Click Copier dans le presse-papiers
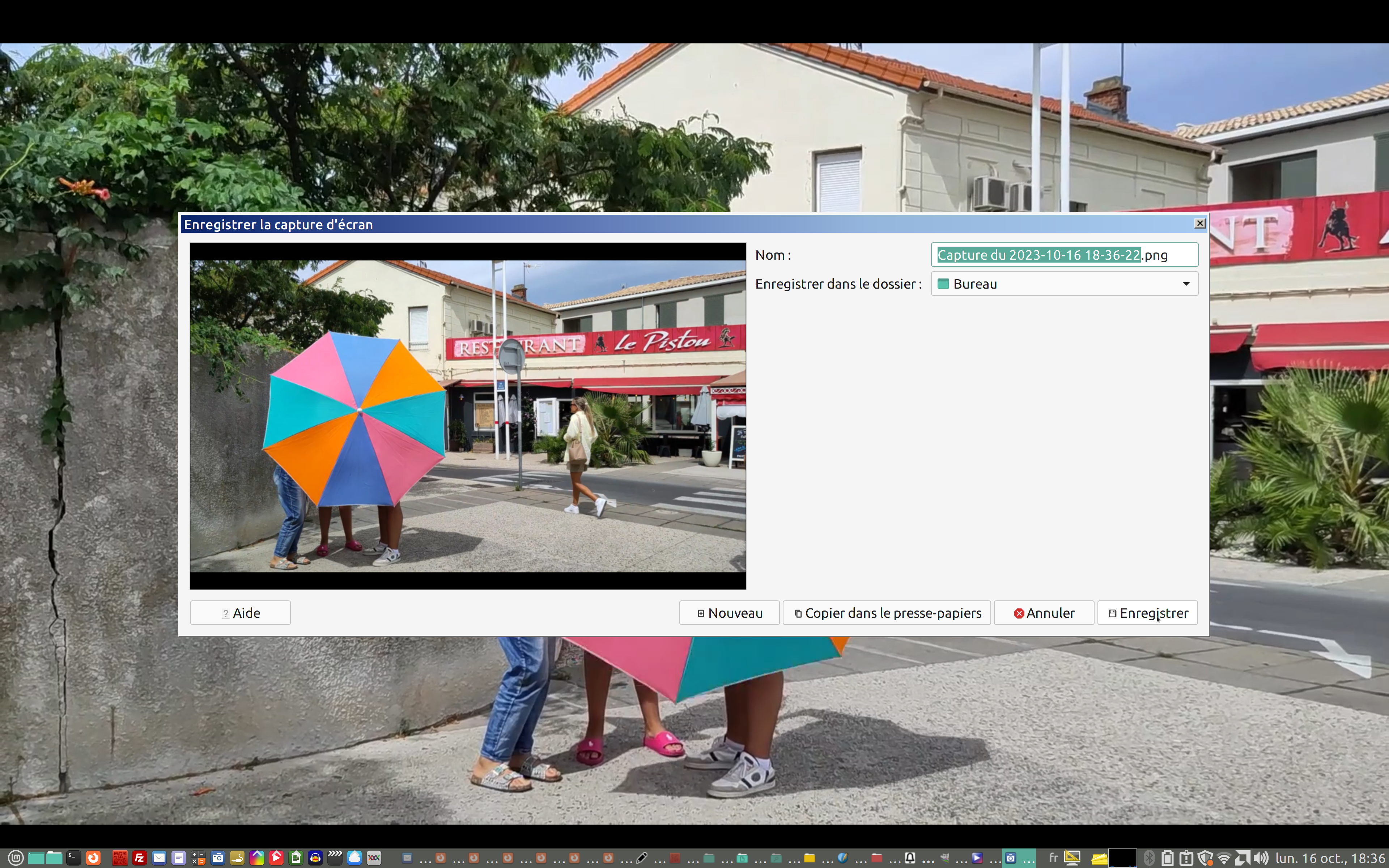This screenshot has width=1389, height=868. (887, 613)
